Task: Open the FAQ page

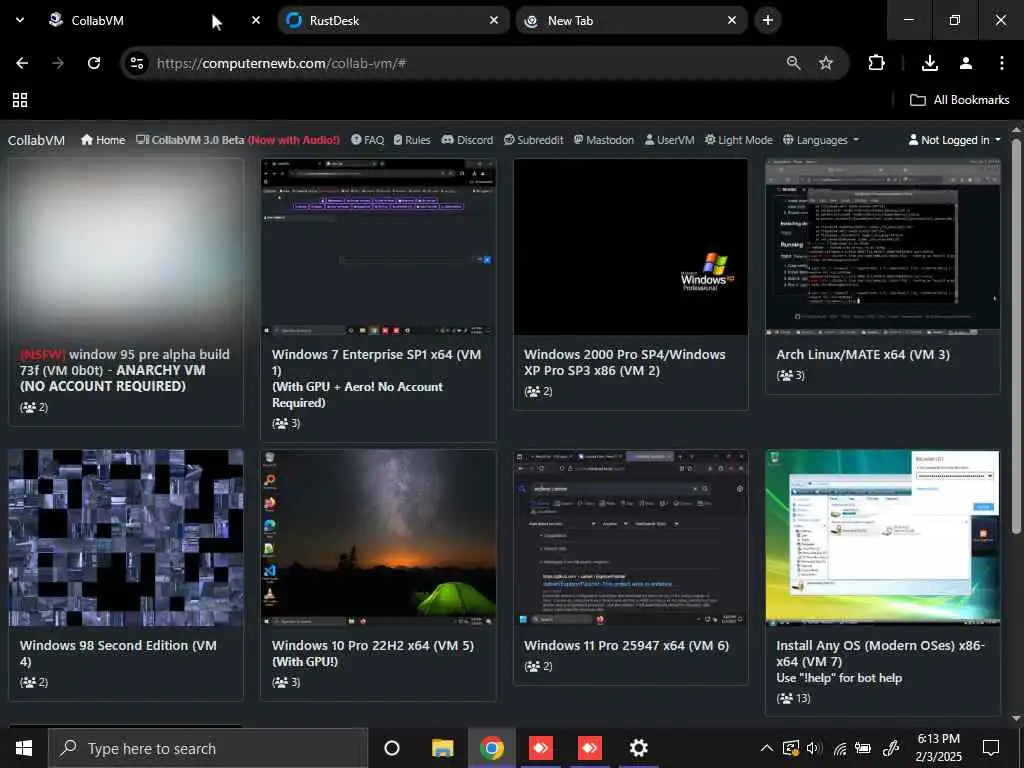Action: 368,140
